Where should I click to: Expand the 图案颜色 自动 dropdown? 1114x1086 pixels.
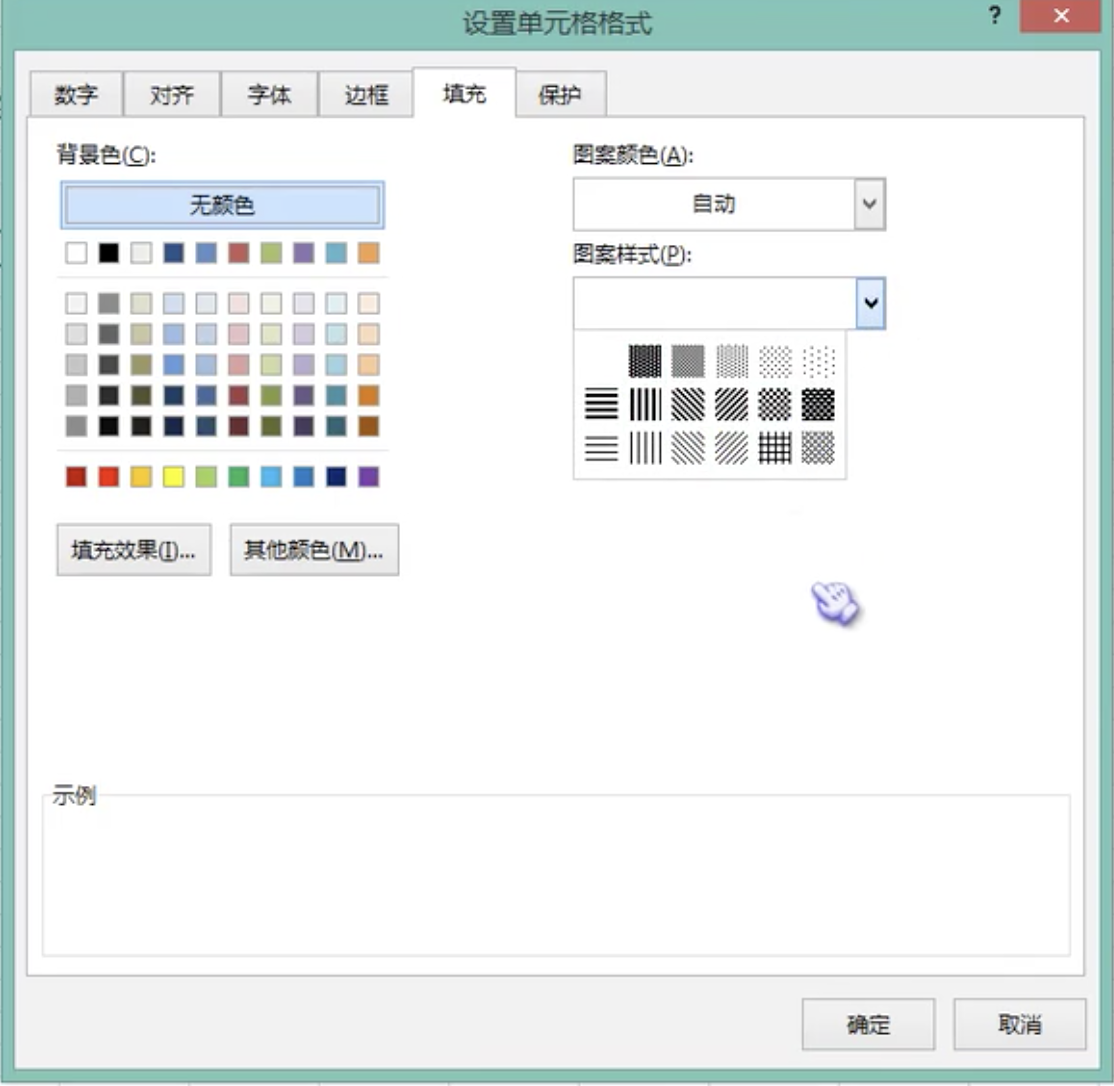pos(870,205)
